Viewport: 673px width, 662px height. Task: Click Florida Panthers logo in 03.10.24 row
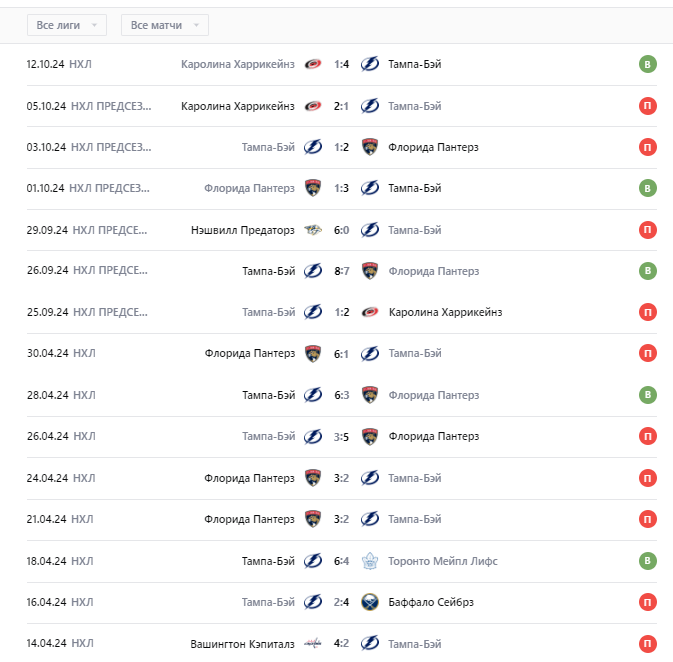[370, 147]
